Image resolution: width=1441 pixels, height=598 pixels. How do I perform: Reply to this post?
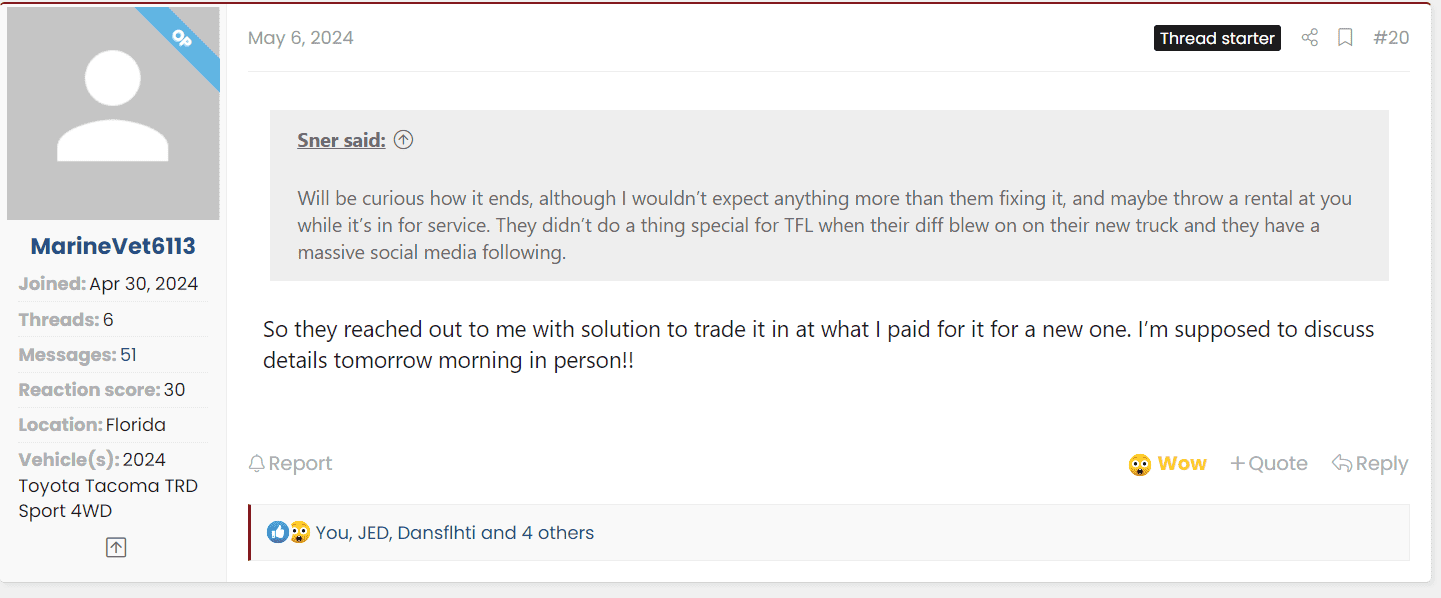coord(1370,464)
